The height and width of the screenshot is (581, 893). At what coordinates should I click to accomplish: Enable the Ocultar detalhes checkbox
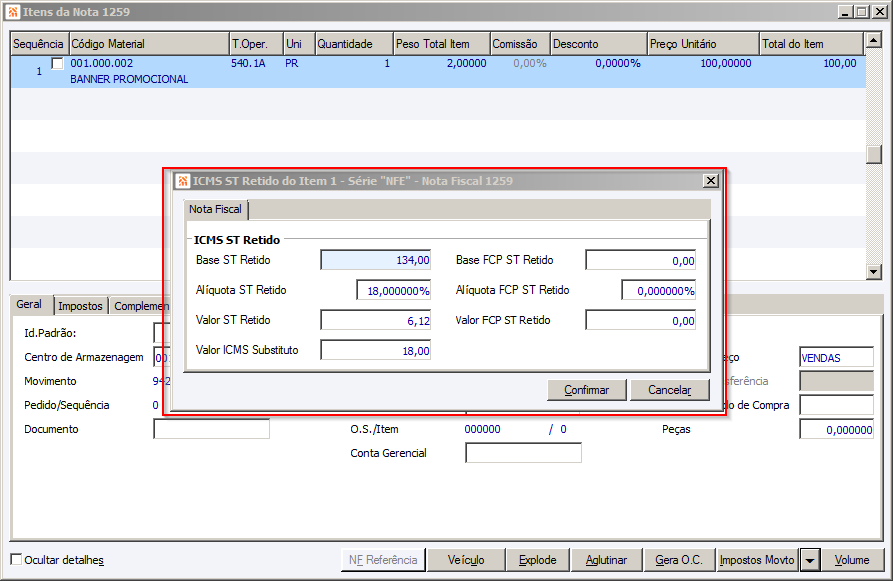17,559
